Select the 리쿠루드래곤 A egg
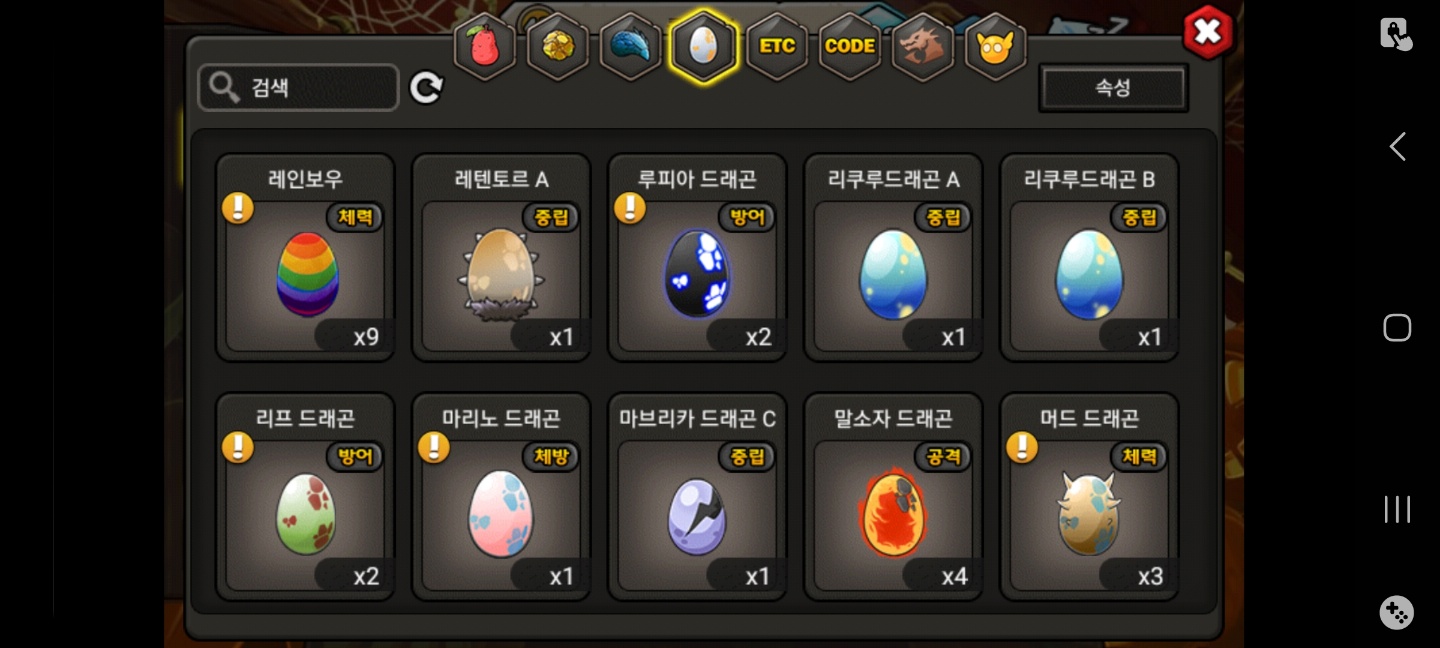This screenshot has height=648, width=1440. (894, 257)
